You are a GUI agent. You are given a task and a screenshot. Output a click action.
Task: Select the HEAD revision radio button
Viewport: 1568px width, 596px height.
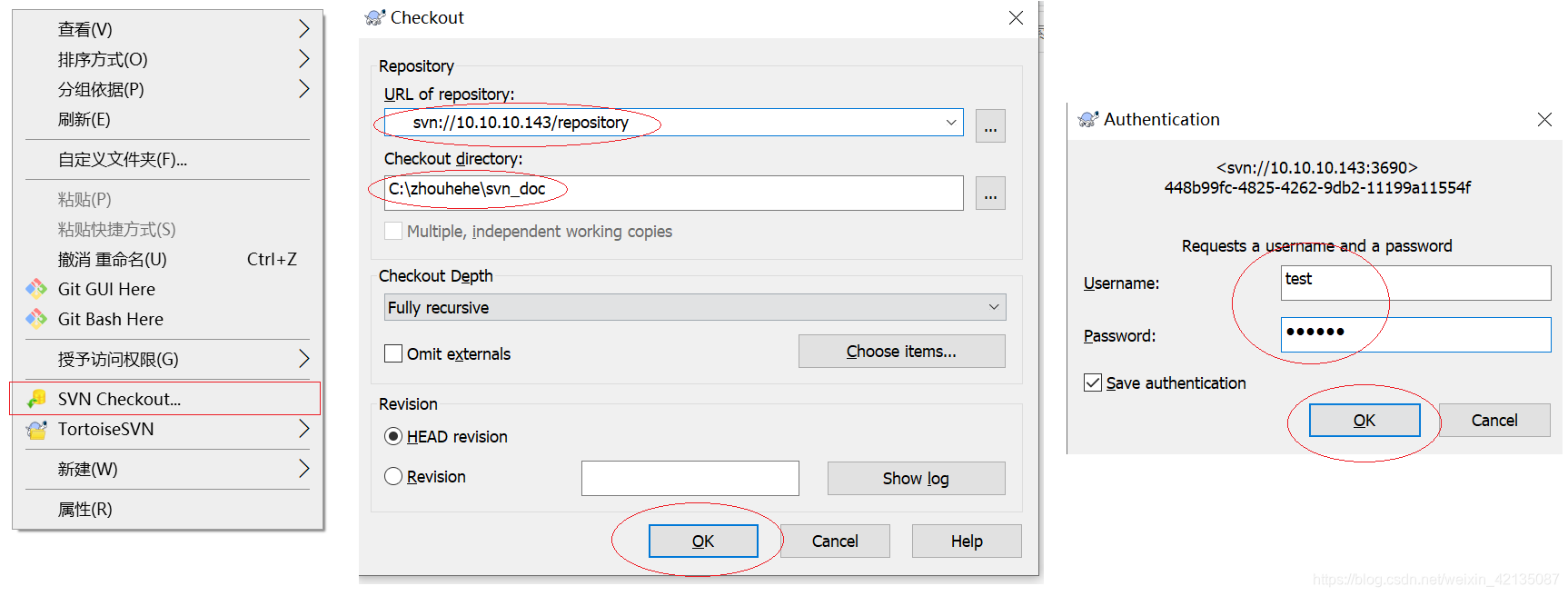pos(393,436)
